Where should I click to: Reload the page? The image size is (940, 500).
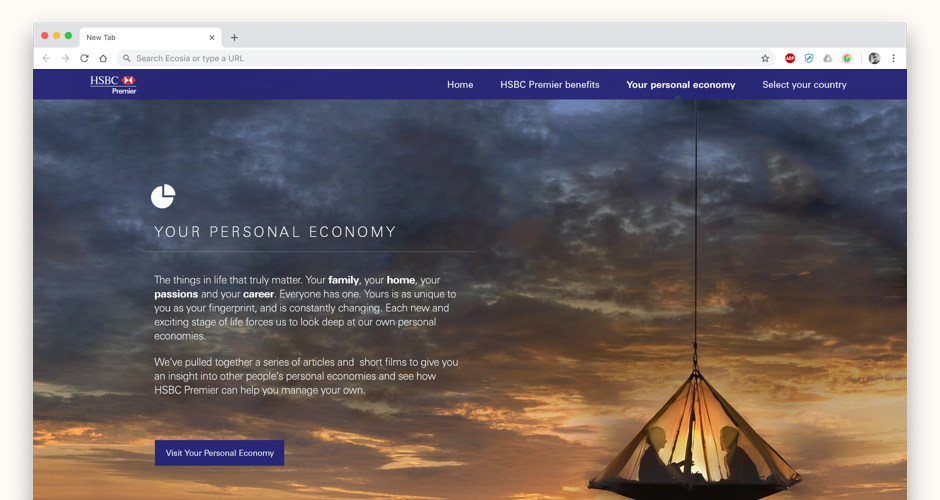pos(84,58)
